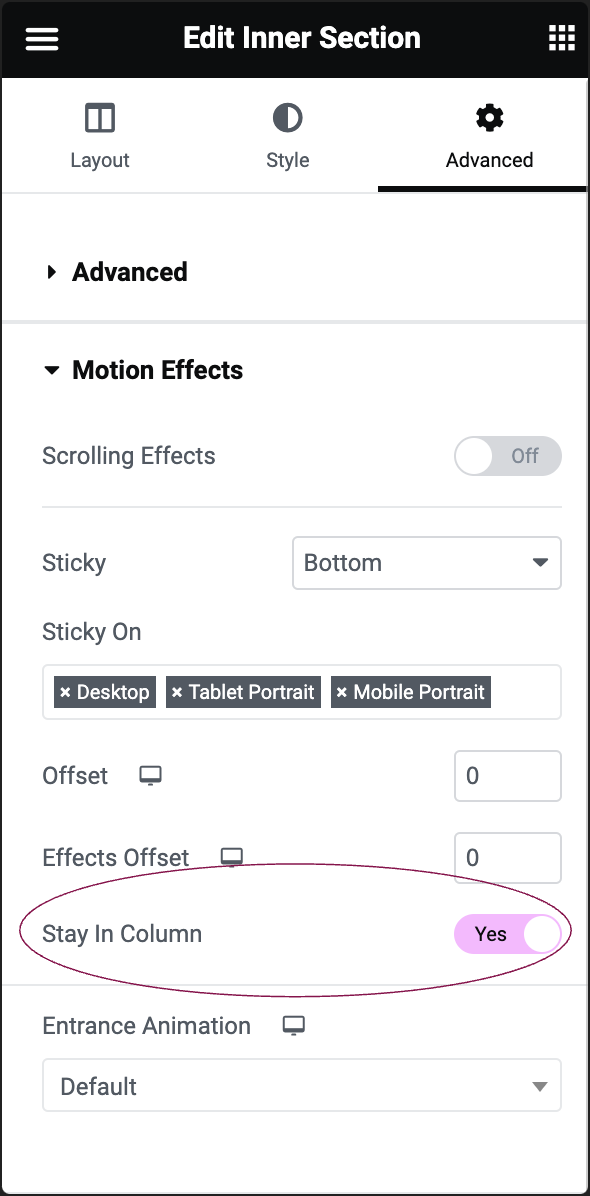
Task: Open the Entrance Animation dropdown
Action: [x=302, y=1085]
